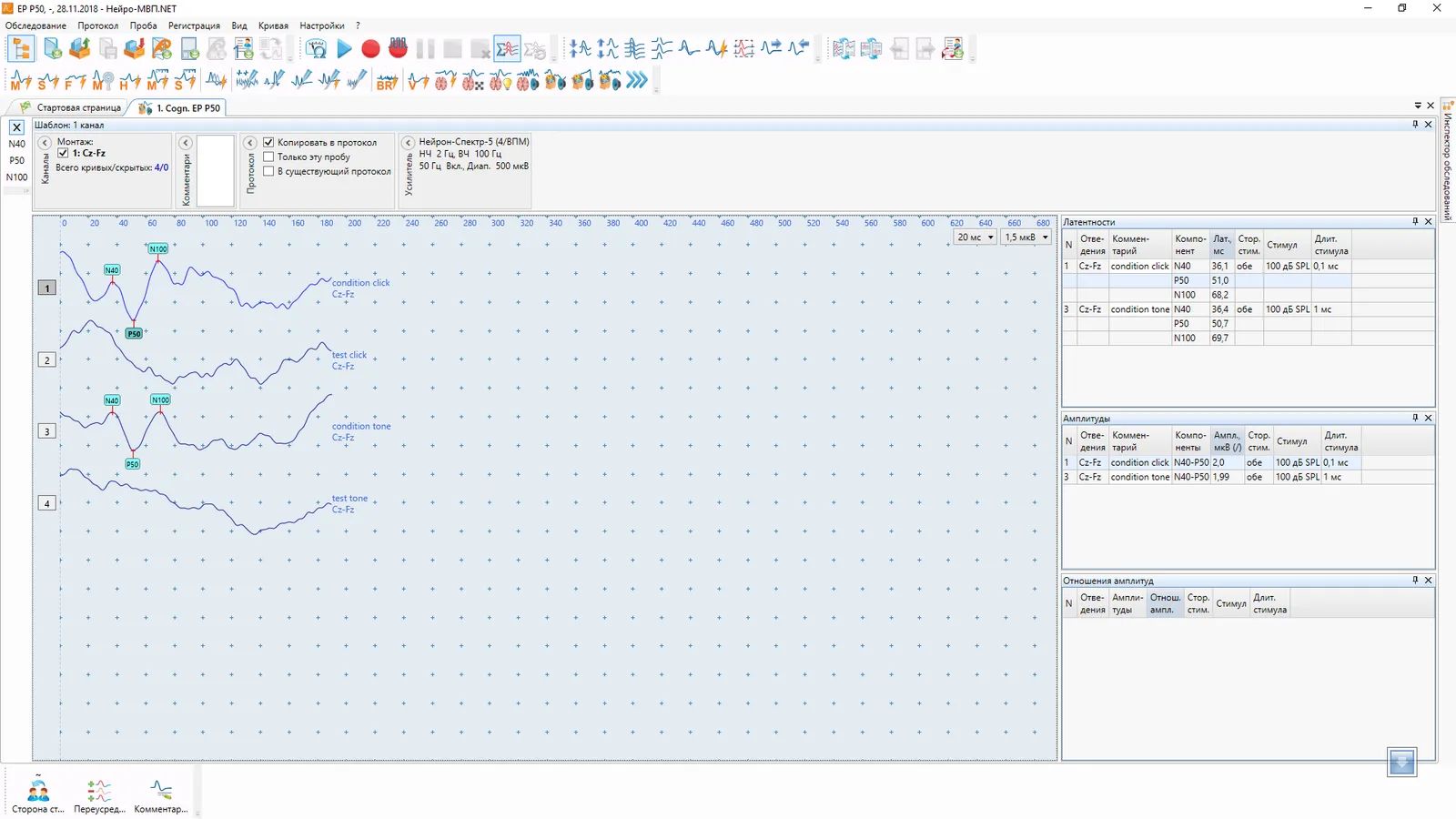Click the H-reflex stimulation icon
1456x819 pixels.
[x=130, y=81]
